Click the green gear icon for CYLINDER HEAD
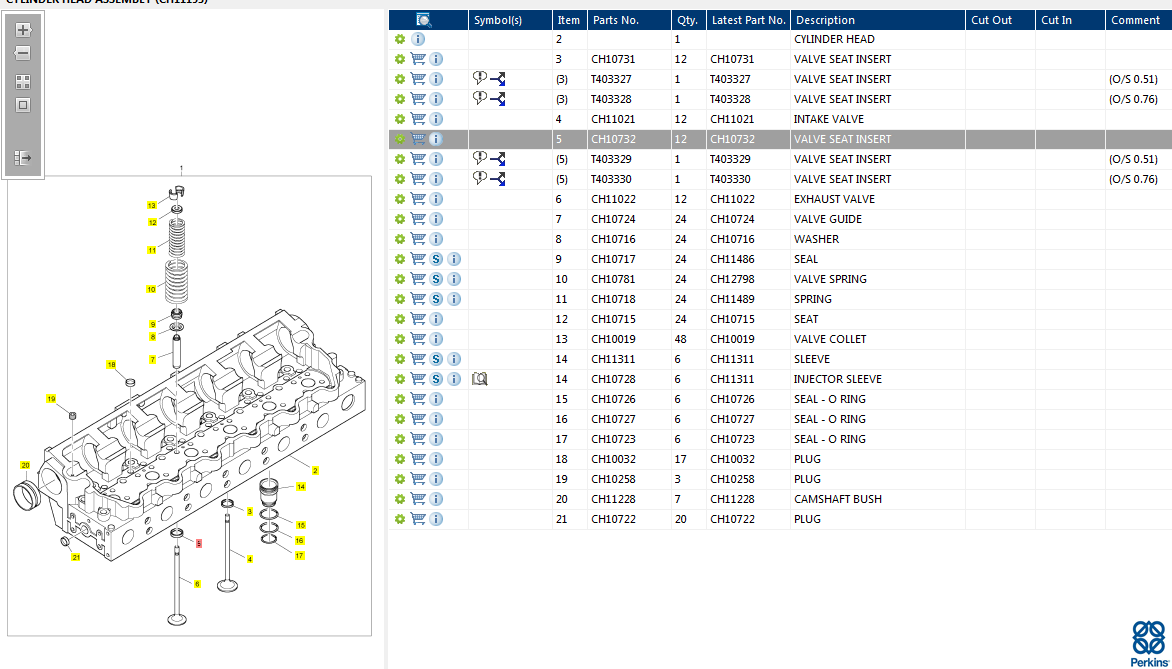 tap(400, 39)
